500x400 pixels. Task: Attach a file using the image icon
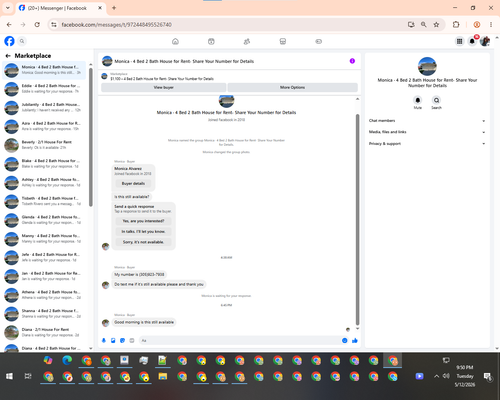click(113, 340)
